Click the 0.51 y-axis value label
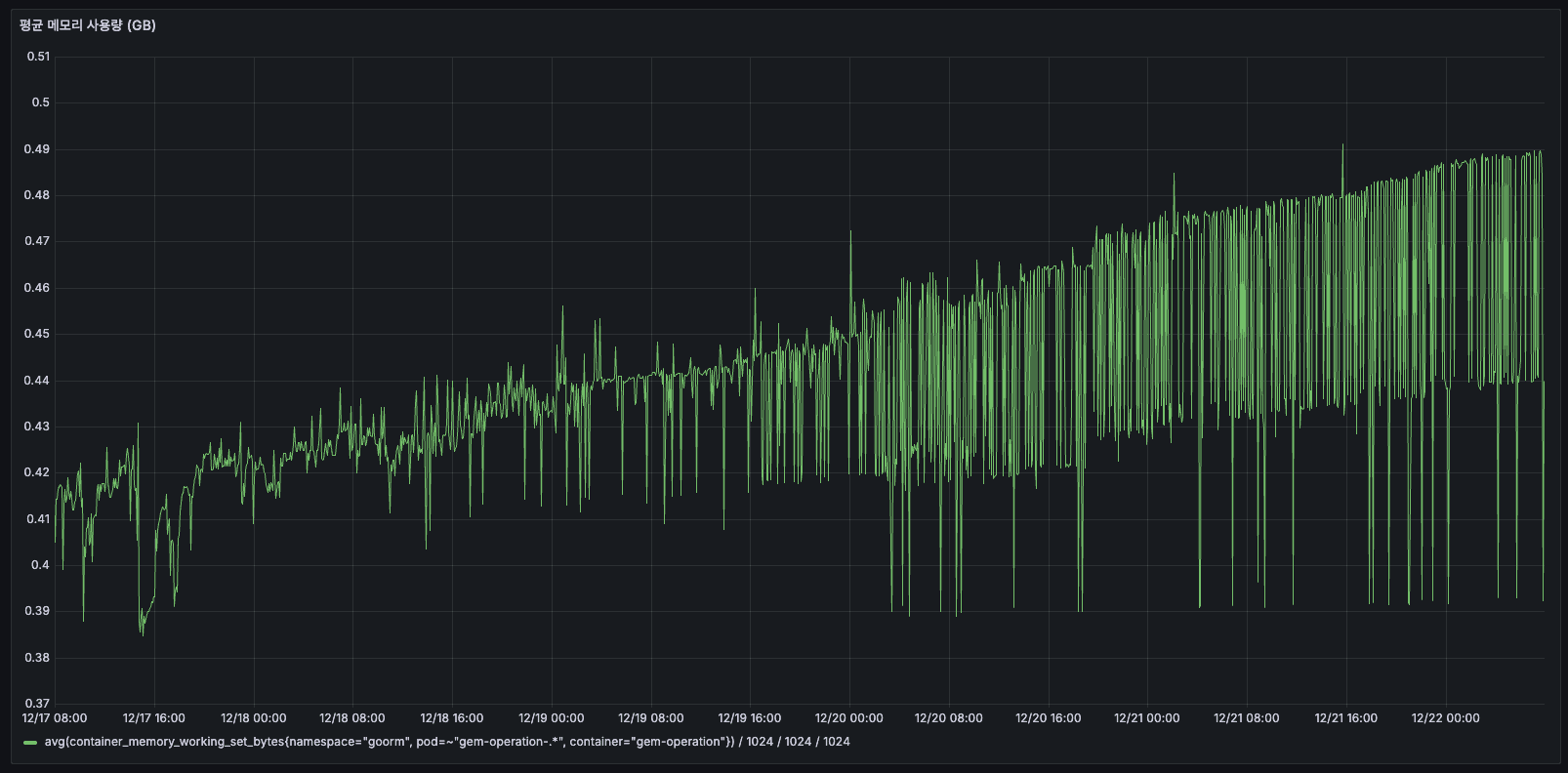Image resolution: width=1568 pixels, height=773 pixels. click(x=38, y=57)
